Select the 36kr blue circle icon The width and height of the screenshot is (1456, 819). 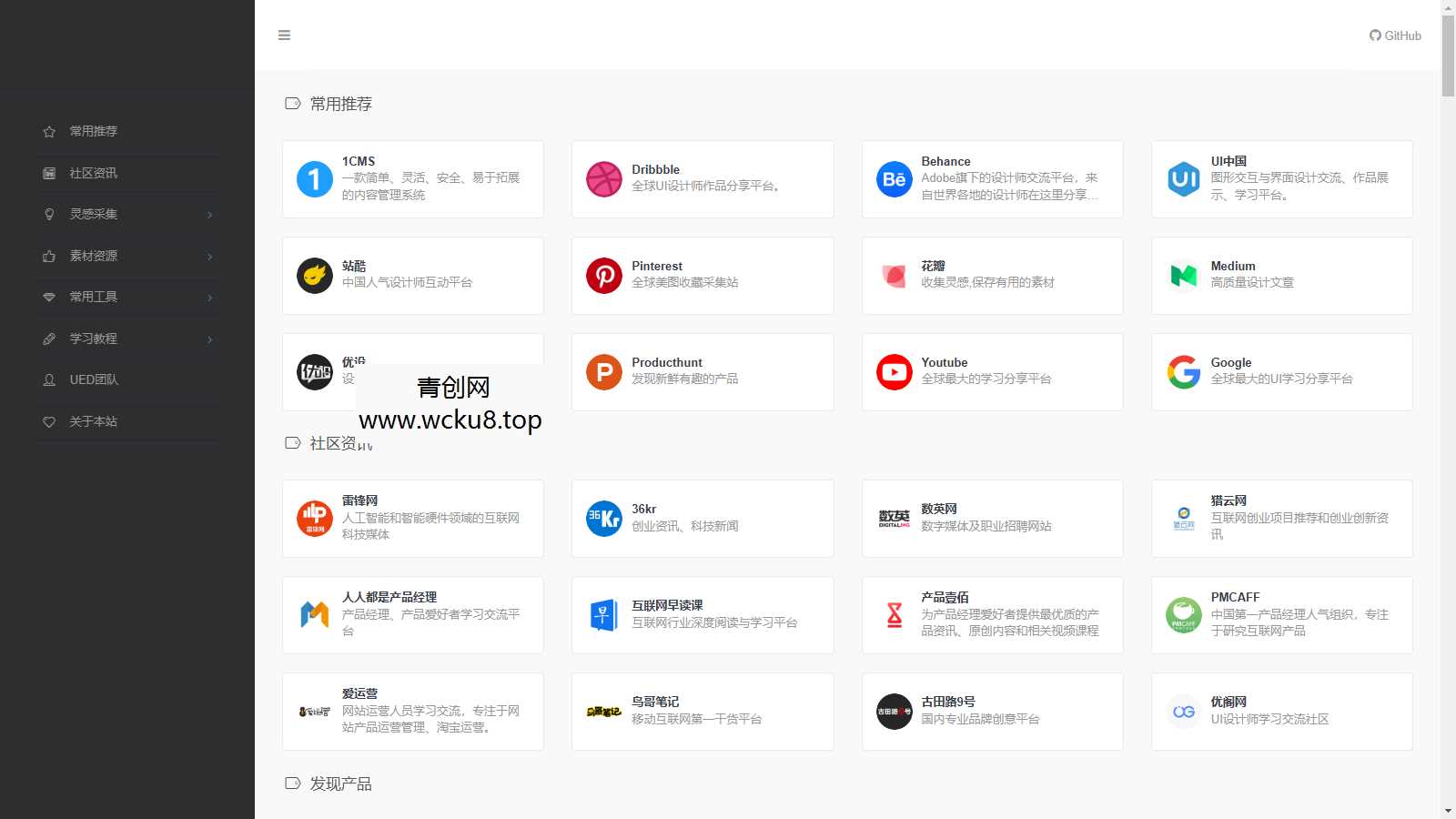click(x=604, y=517)
